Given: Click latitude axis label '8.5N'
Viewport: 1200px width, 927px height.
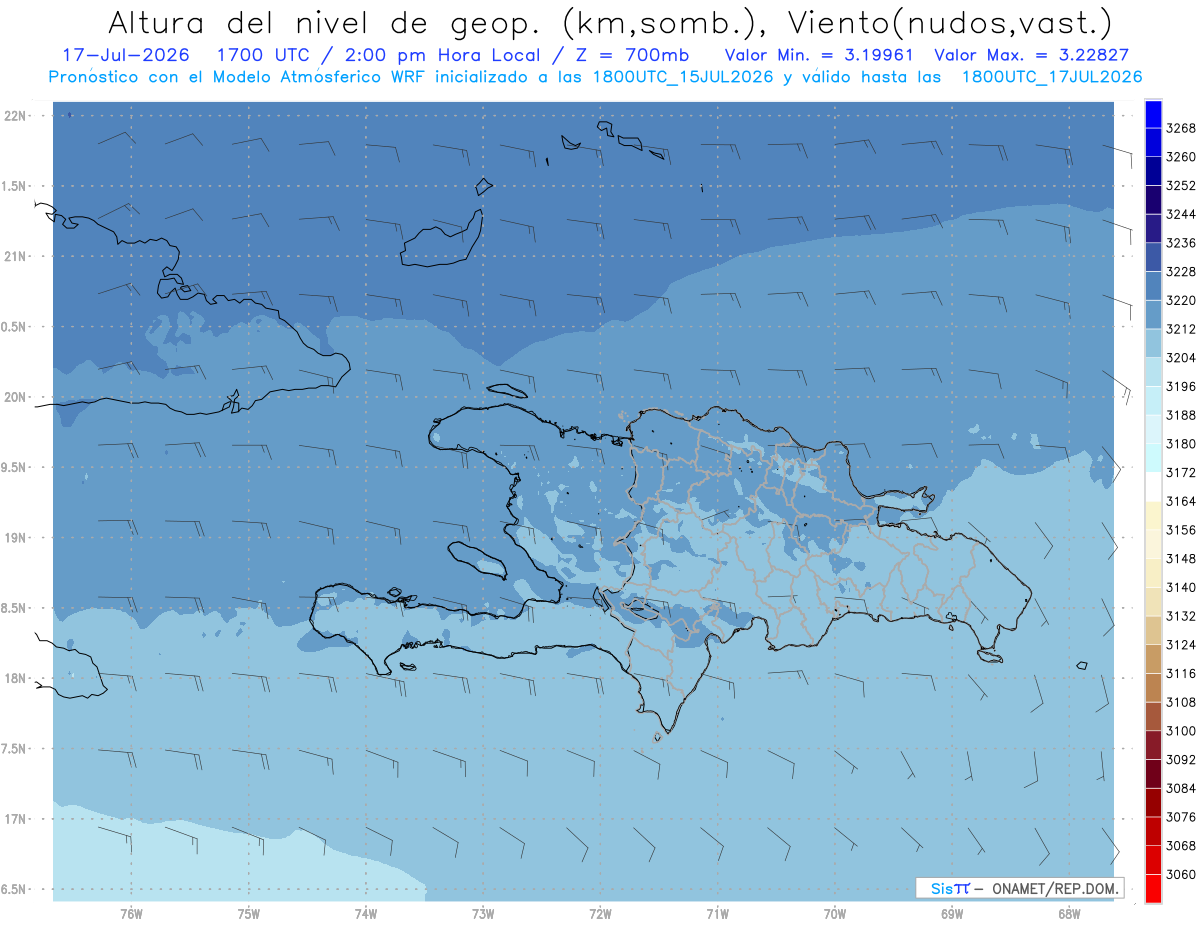Looking at the screenshot, I should (x=15, y=608).
